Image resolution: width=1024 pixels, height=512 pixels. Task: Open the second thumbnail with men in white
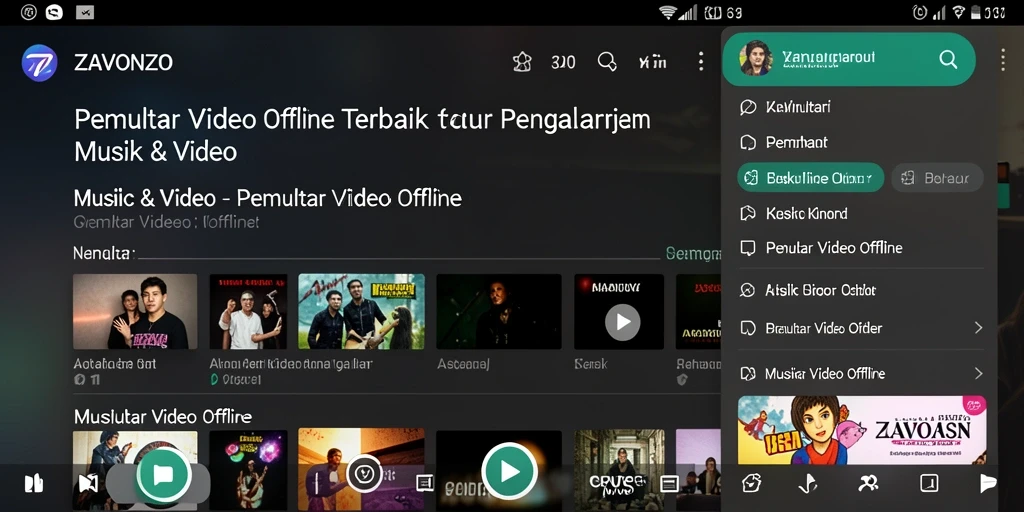[248, 312]
